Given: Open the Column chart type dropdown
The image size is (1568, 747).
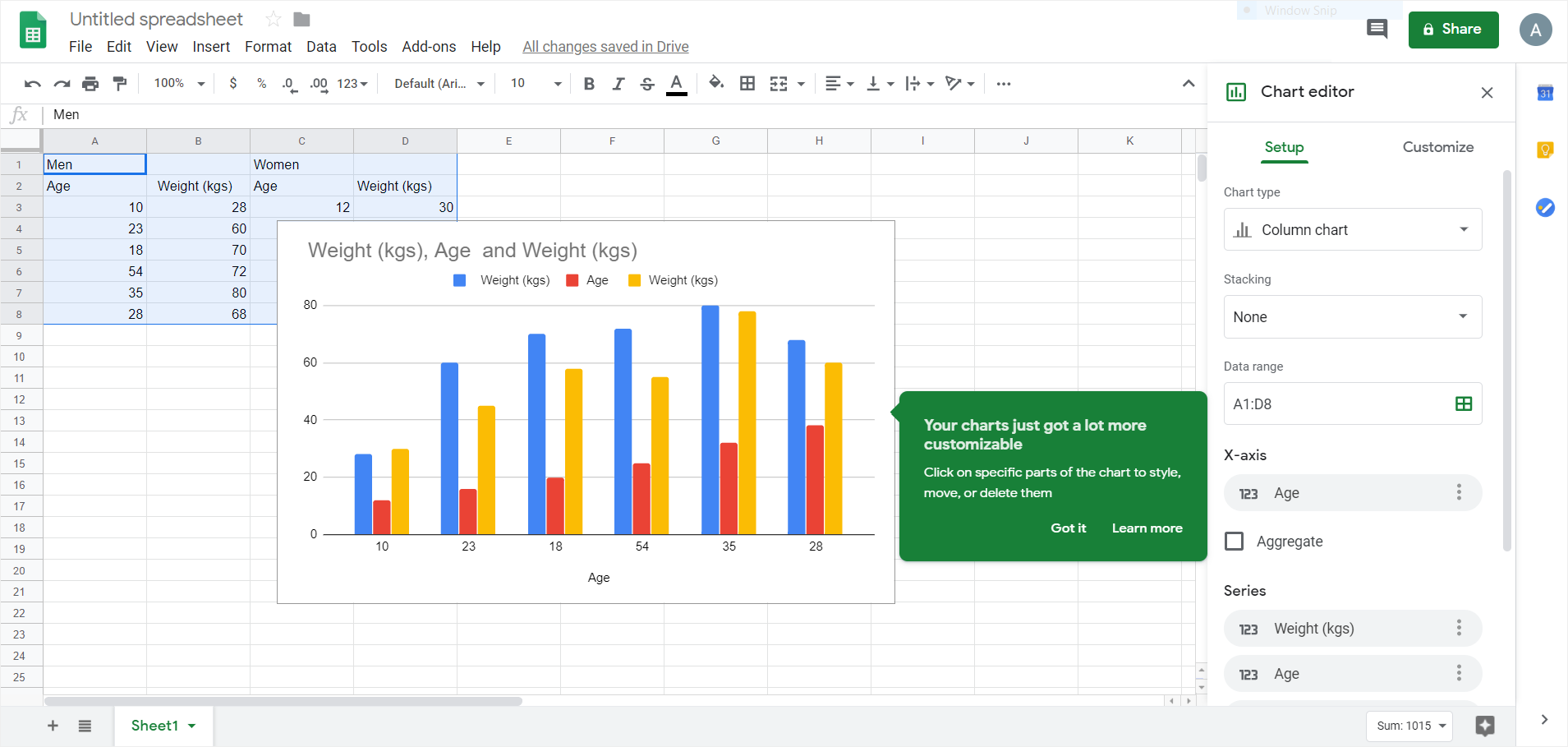Looking at the screenshot, I should click(1351, 229).
